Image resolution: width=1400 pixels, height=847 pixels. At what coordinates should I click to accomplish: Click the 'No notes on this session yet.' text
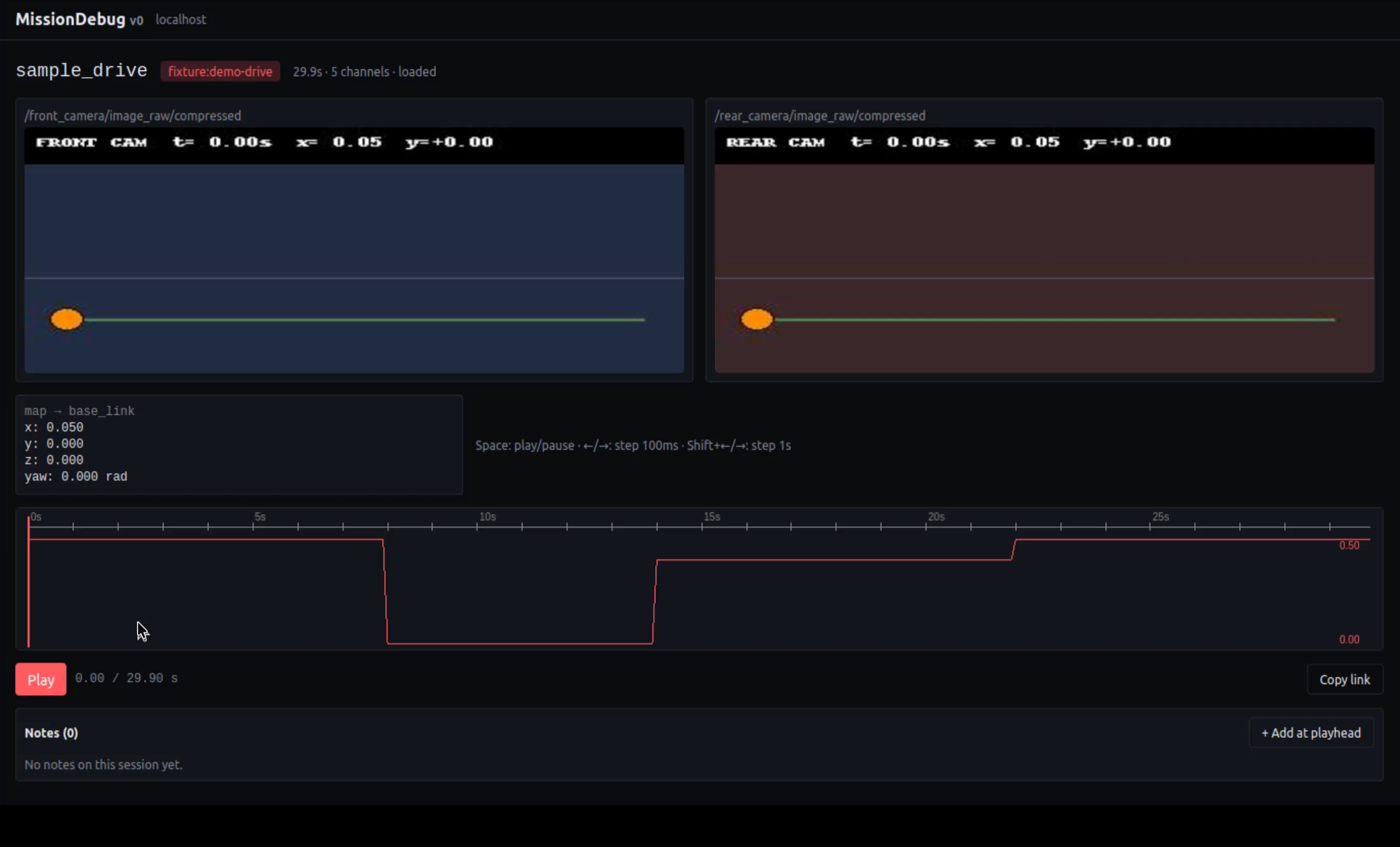tap(103, 765)
